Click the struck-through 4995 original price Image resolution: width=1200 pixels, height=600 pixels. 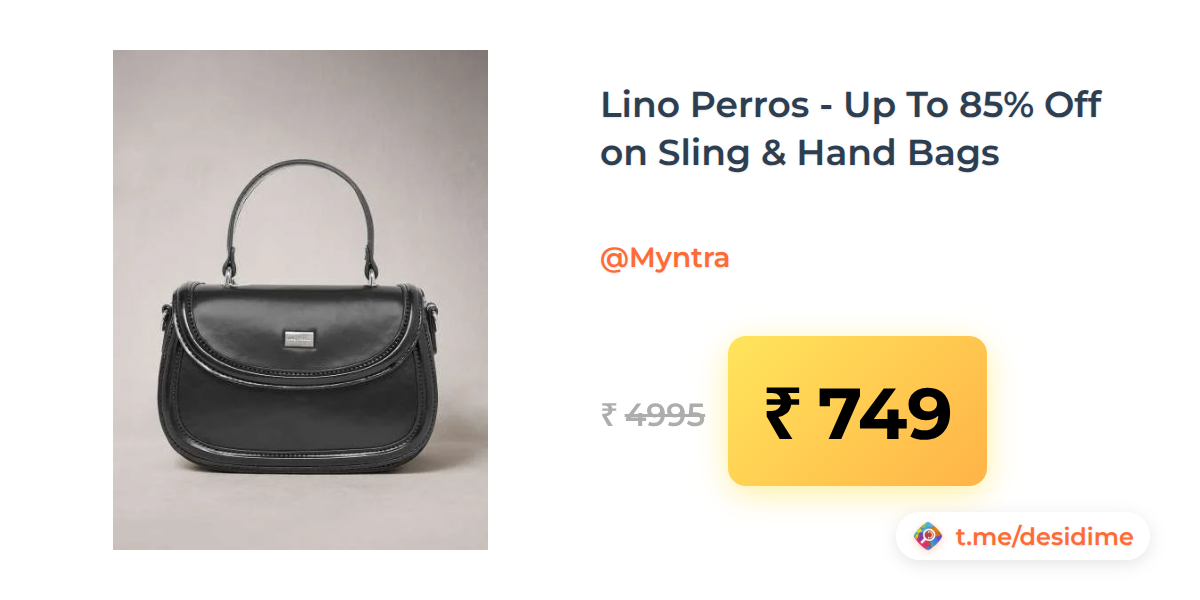[664, 414]
